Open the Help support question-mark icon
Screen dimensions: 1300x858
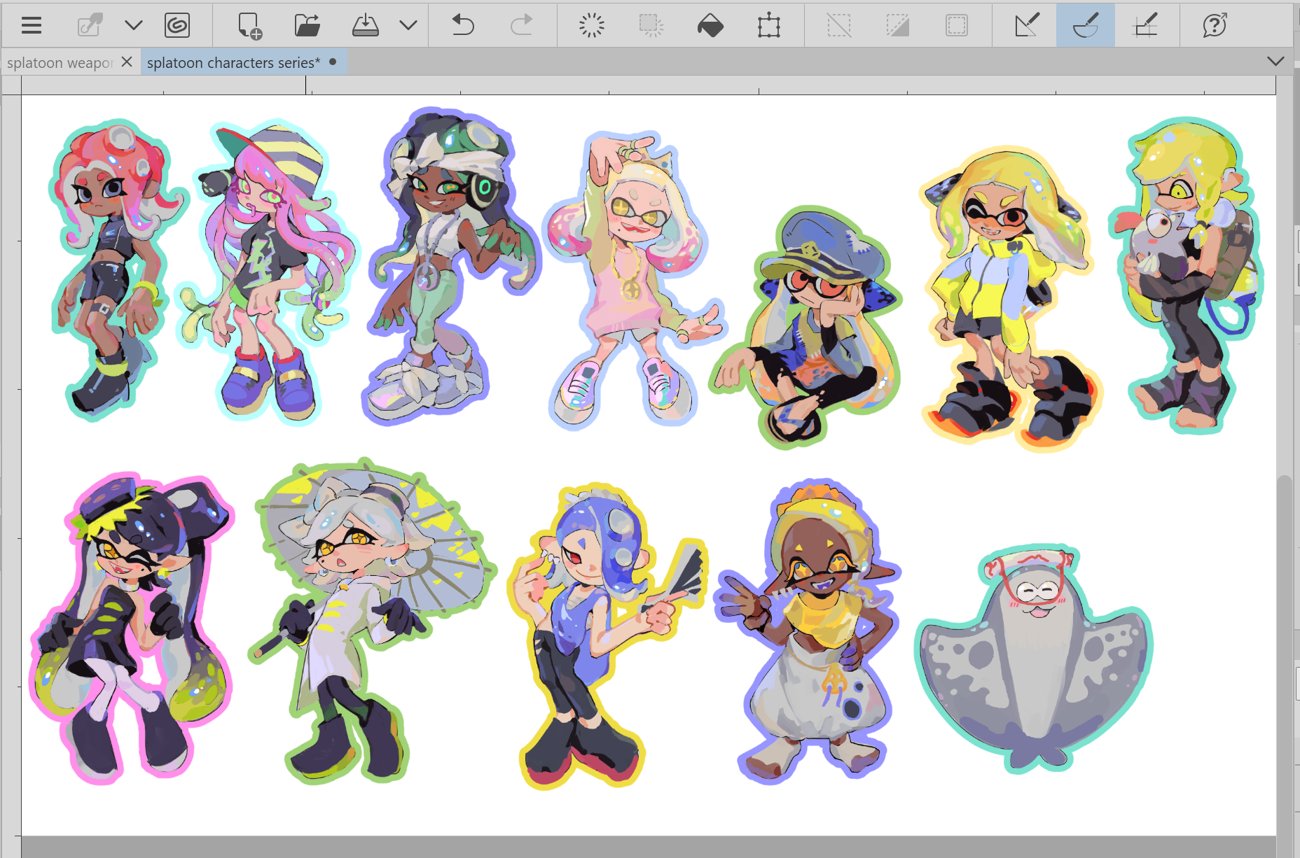point(1215,25)
